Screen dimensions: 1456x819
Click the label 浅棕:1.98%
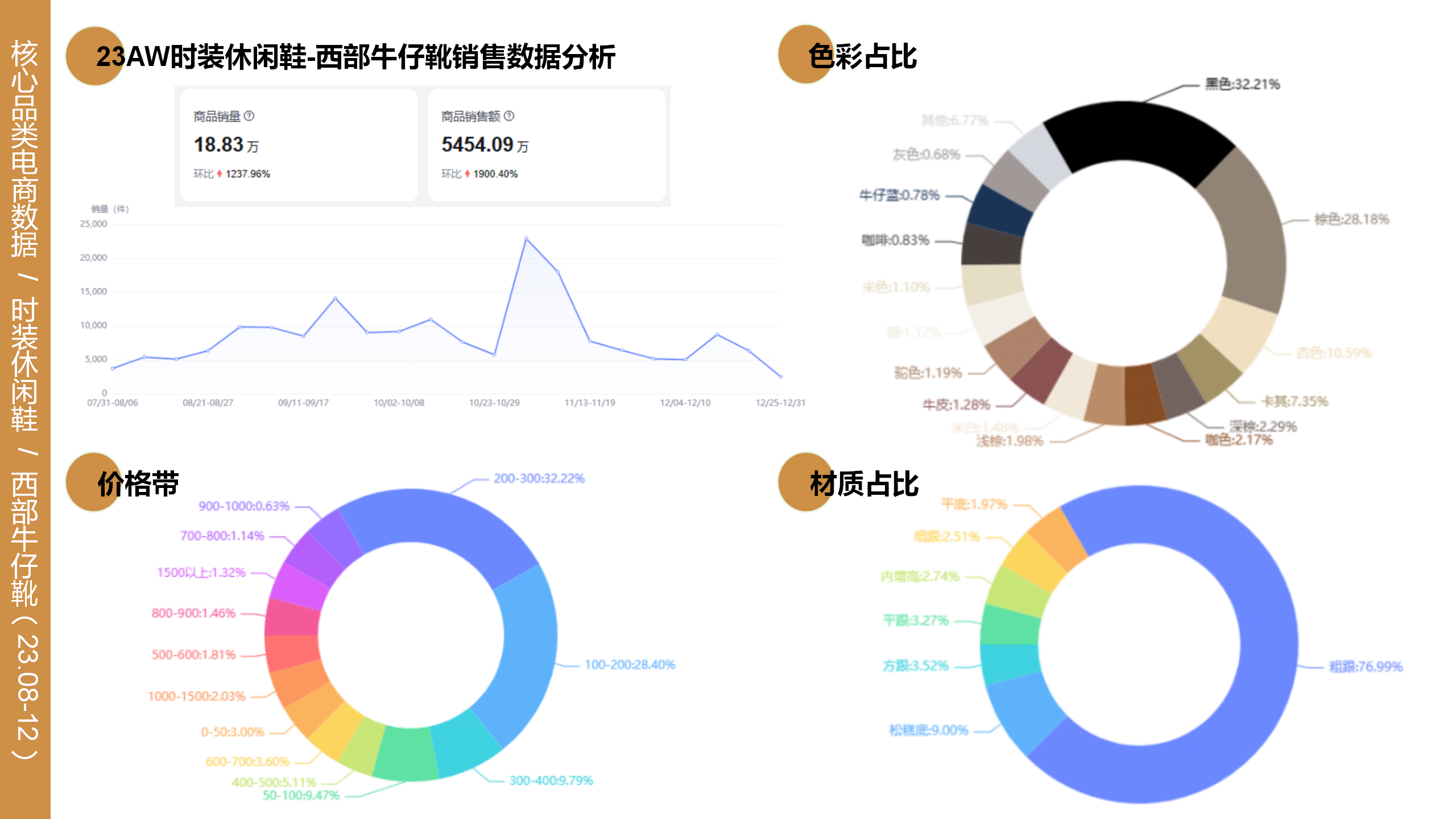[x=1010, y=441]
